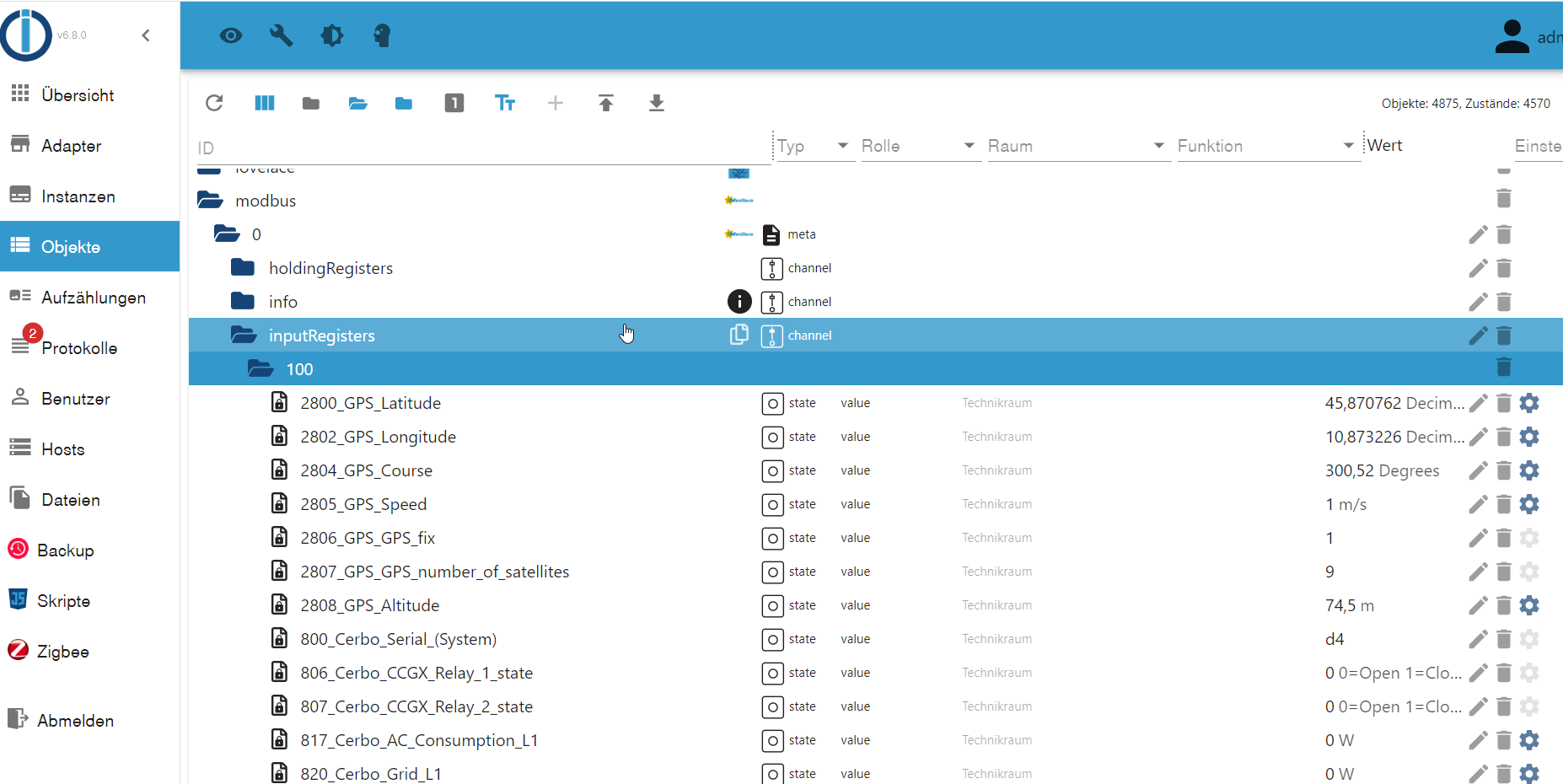Open the Funktion filter dropdown

coord(1268,146)
